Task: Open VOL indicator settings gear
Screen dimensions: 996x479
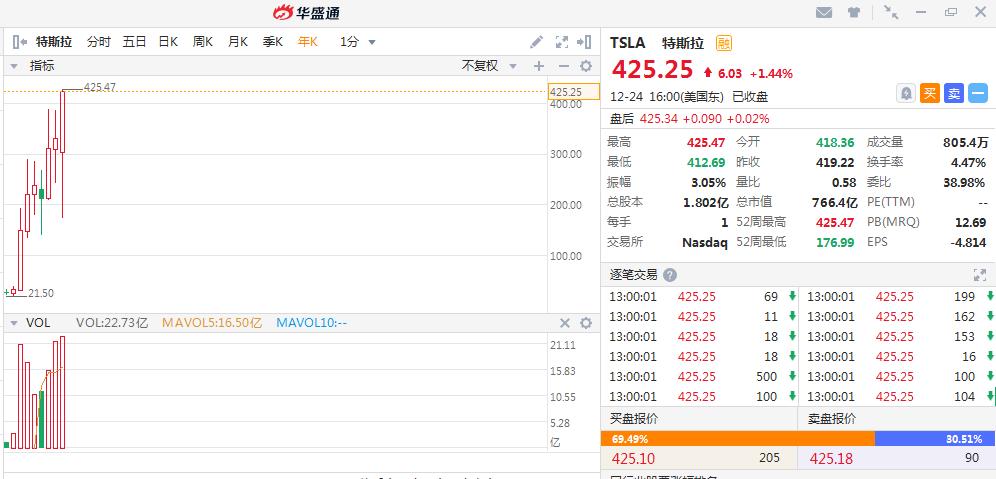Action: 586,323
